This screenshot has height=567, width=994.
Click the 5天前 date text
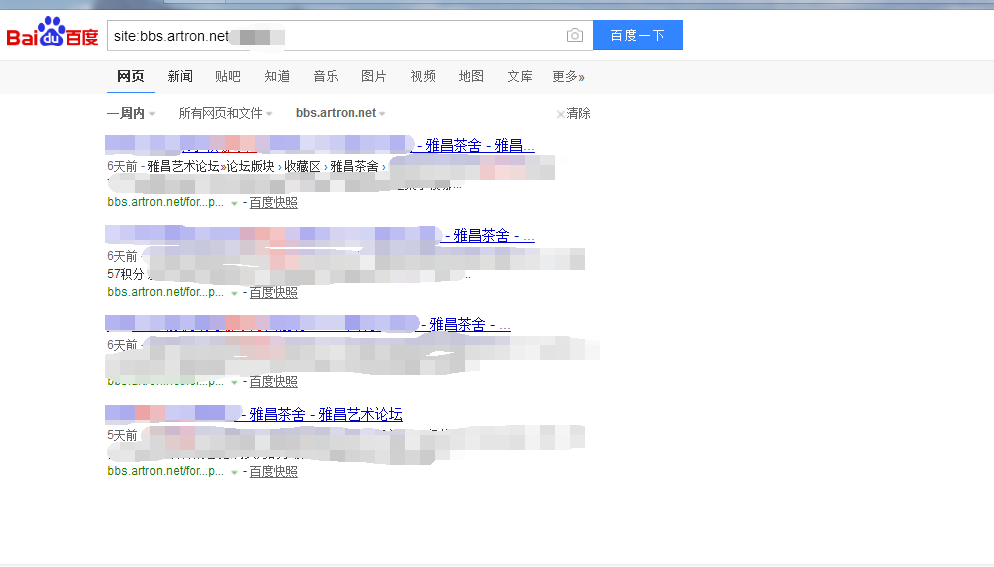[122, 435]
